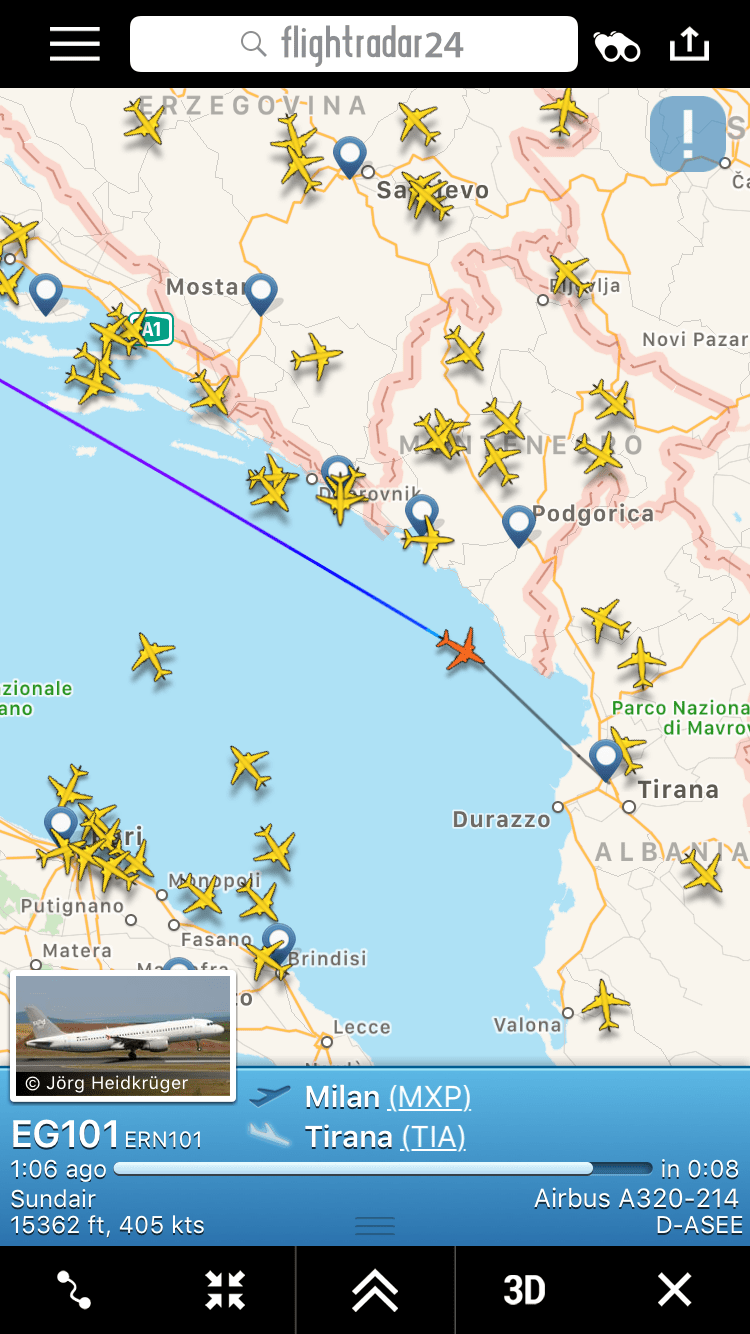Click the flightradar24 search field
Image resolution: width=750 pixels, height=1334 pixels.
(354, 45)
